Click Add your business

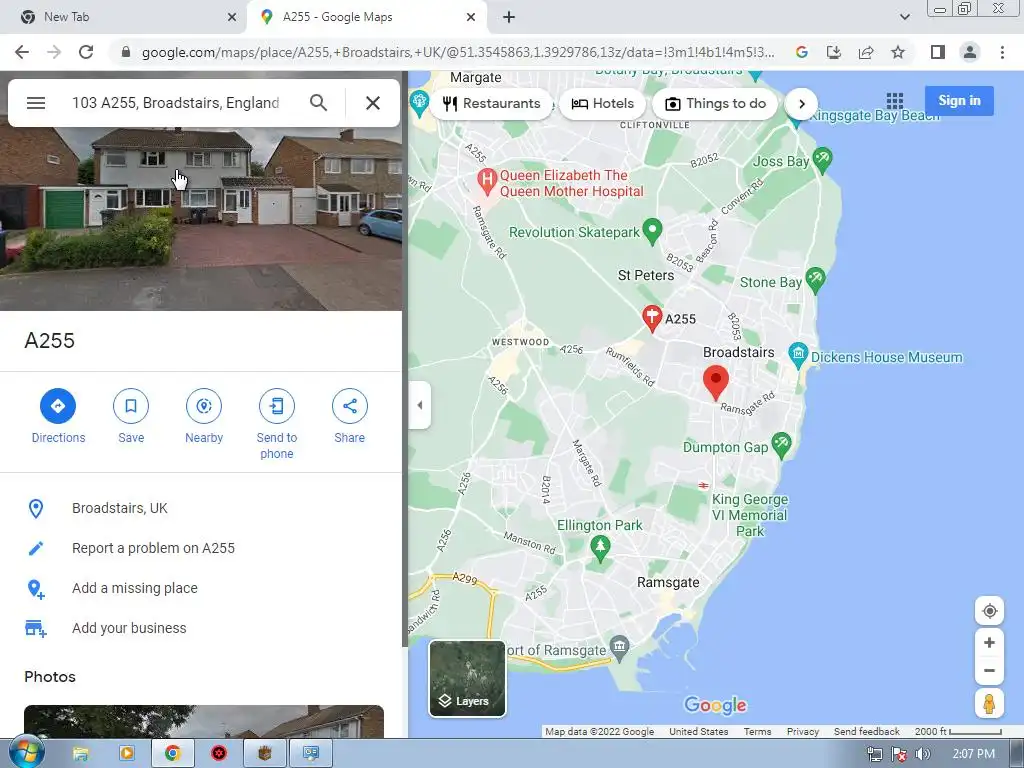pos(129,628)
